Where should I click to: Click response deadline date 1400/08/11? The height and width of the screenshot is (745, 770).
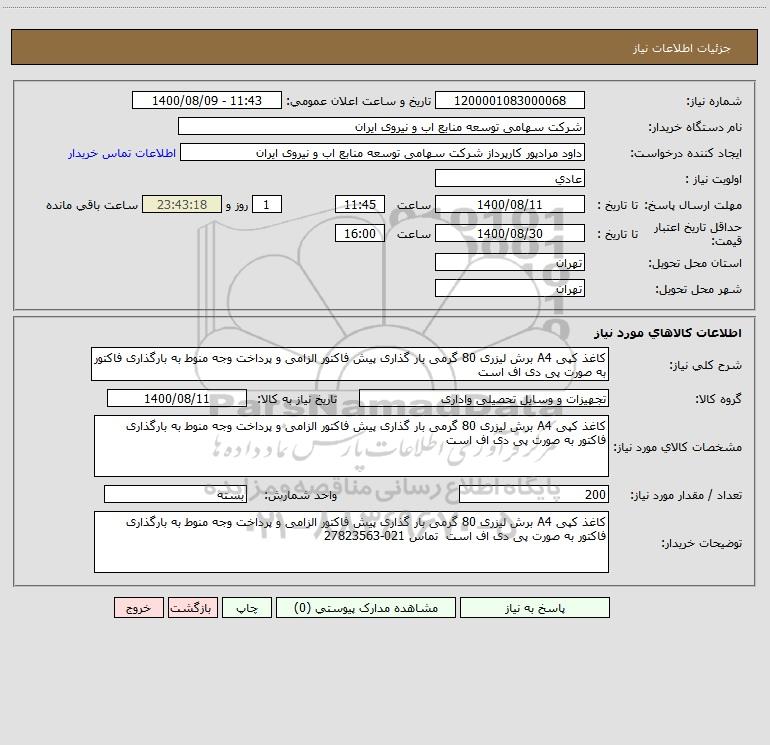click(x=510, y=204)
